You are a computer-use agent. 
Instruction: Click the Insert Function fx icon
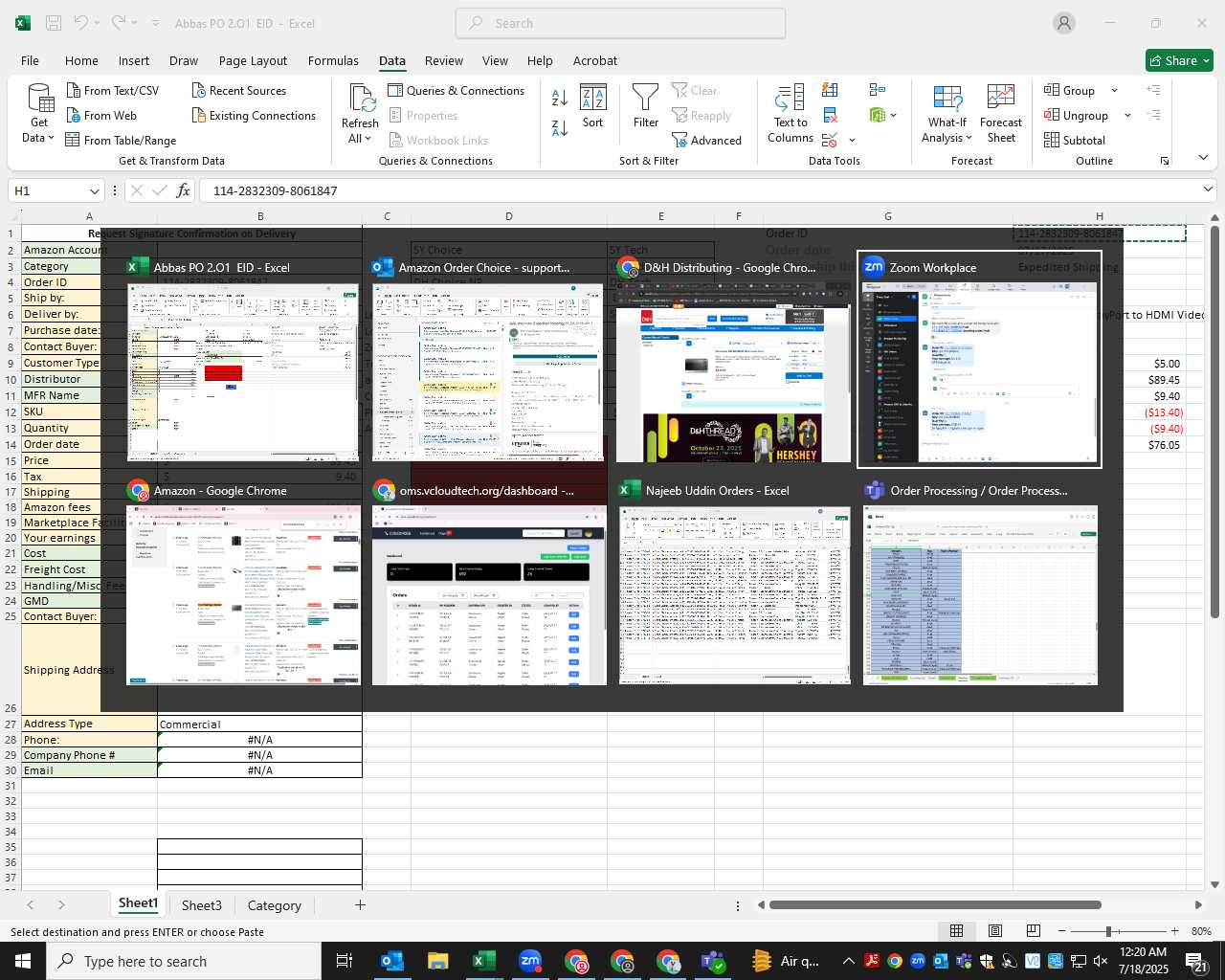pyautogui.click(x=184, y=190)
